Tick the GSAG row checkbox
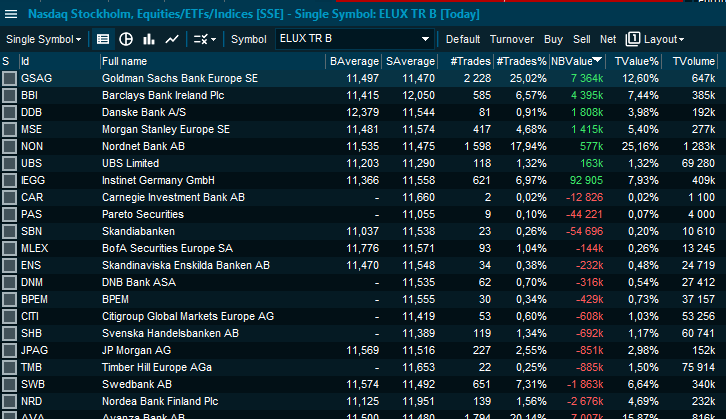This screenshot has height=419, width=726. pyautogui.click(x=9, y=78)
